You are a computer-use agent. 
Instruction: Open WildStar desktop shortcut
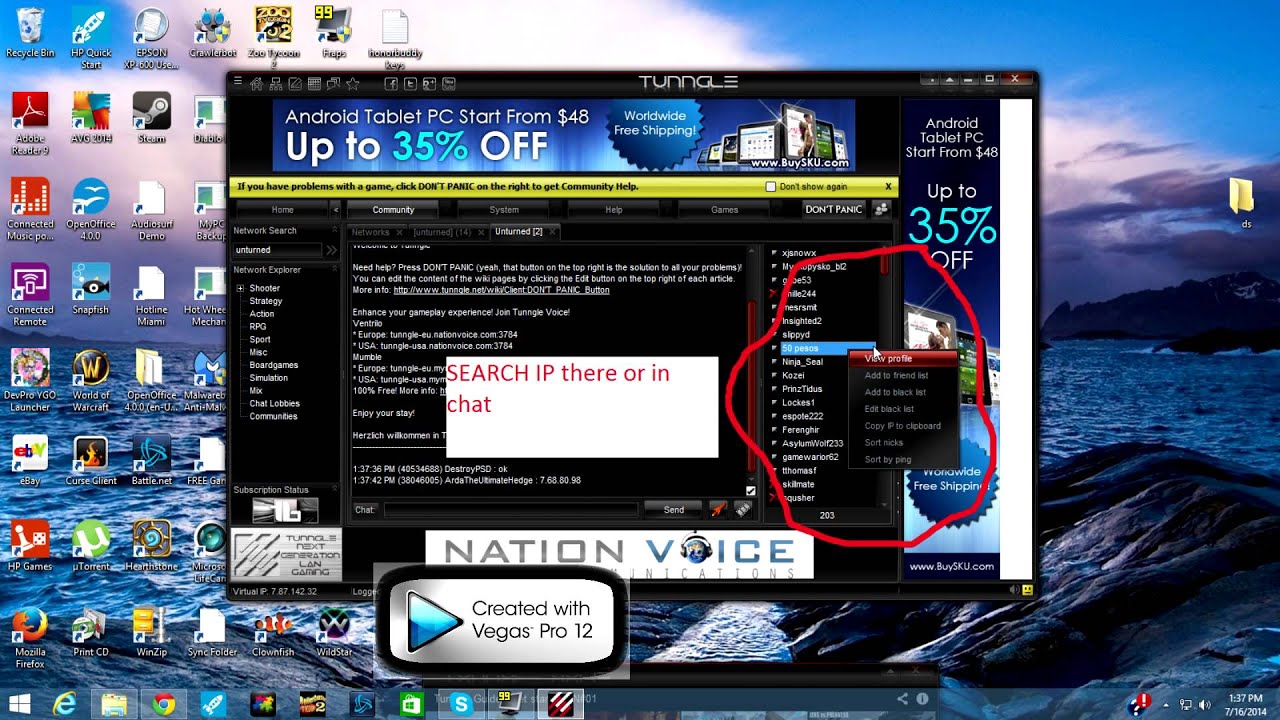point(334,631)
